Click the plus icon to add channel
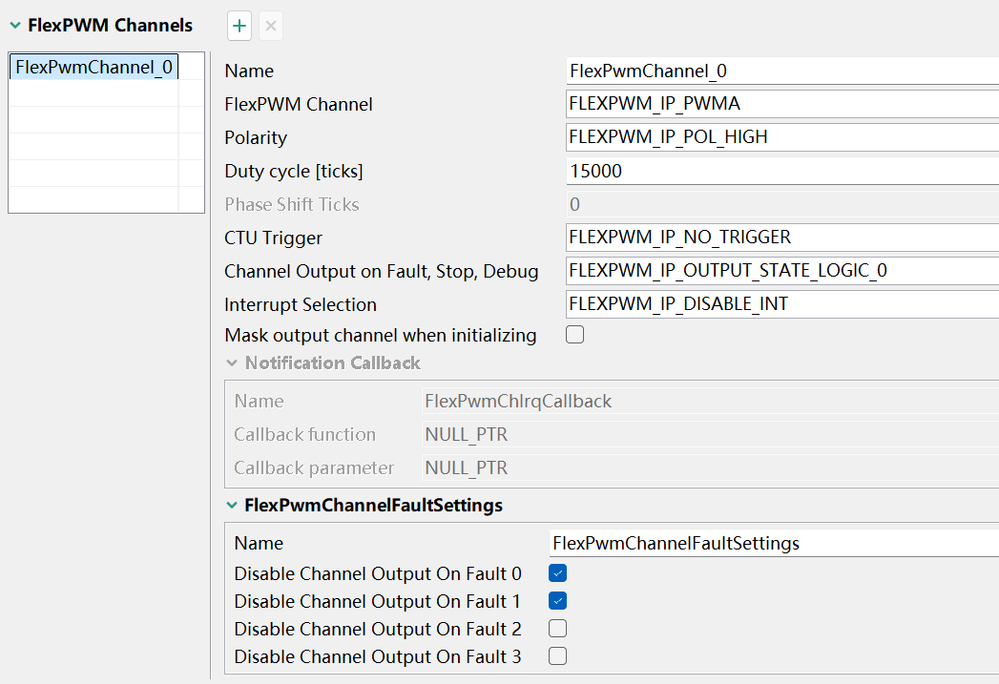This screenshot has height=684, width=999. point(239,26)
